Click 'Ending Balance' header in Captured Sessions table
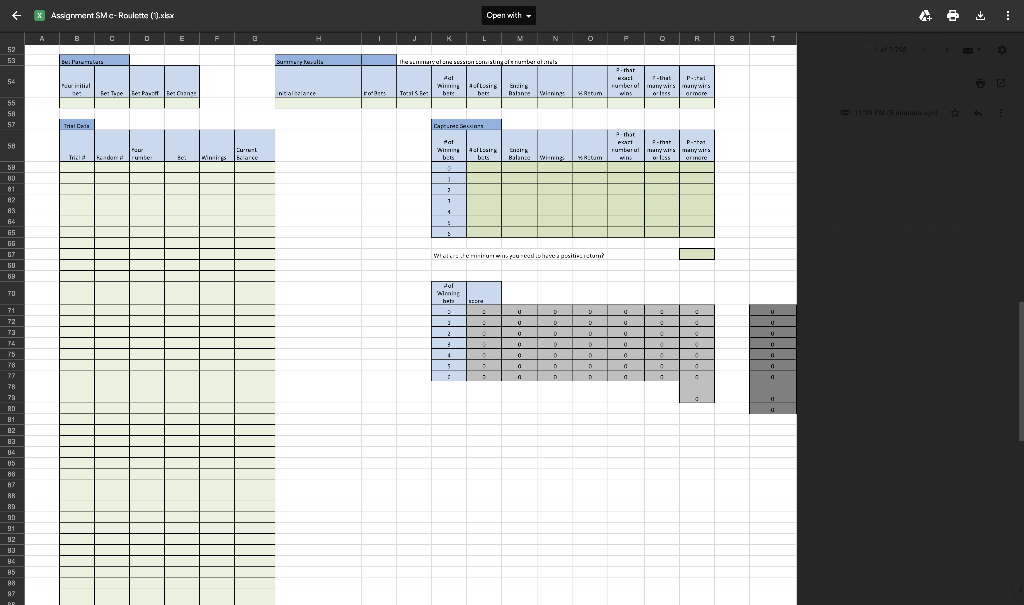1024x605 pixels. click(x=519, y=146)
